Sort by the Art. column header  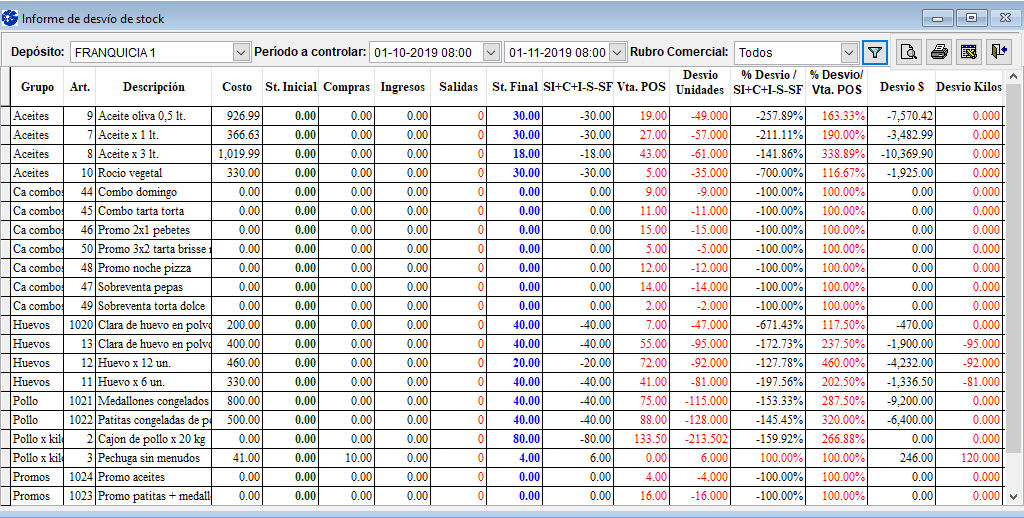point(80,87)
